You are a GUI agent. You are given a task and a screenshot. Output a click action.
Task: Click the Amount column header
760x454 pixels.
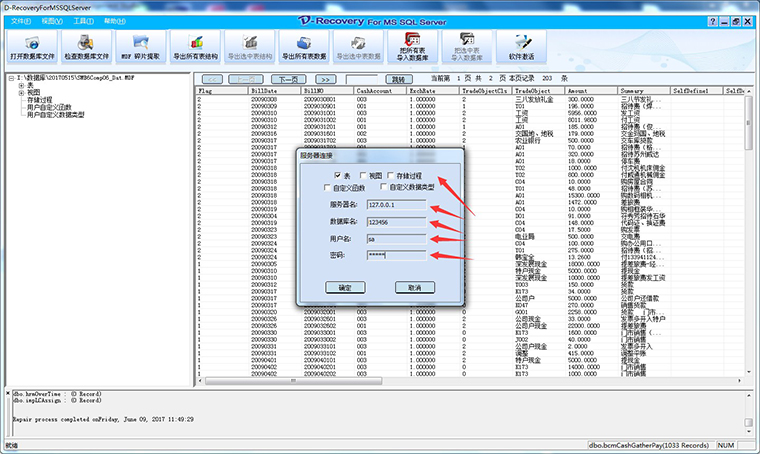pyautogui.click(x=591, y=91)
